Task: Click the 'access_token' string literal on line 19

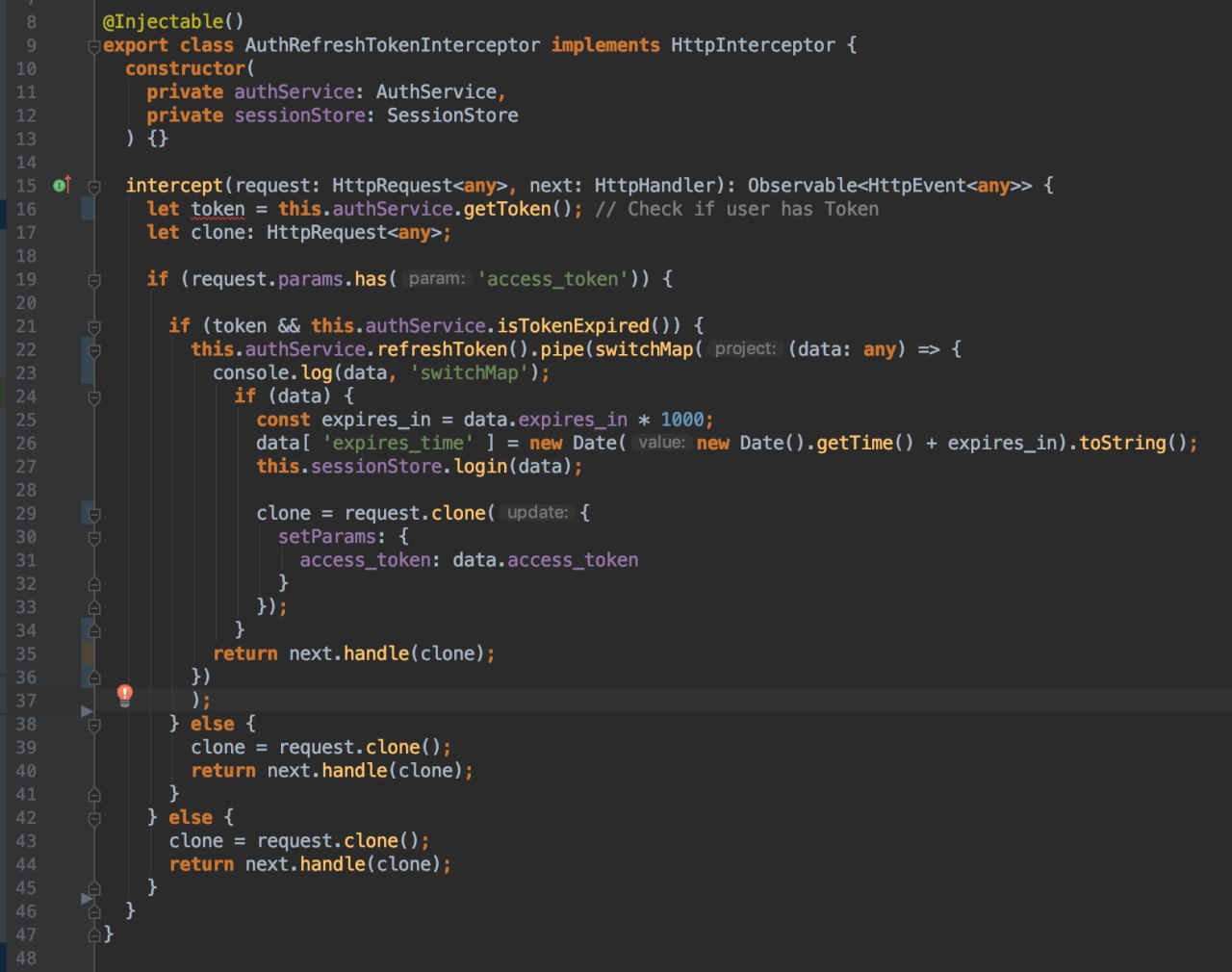Action: [552, 279]
